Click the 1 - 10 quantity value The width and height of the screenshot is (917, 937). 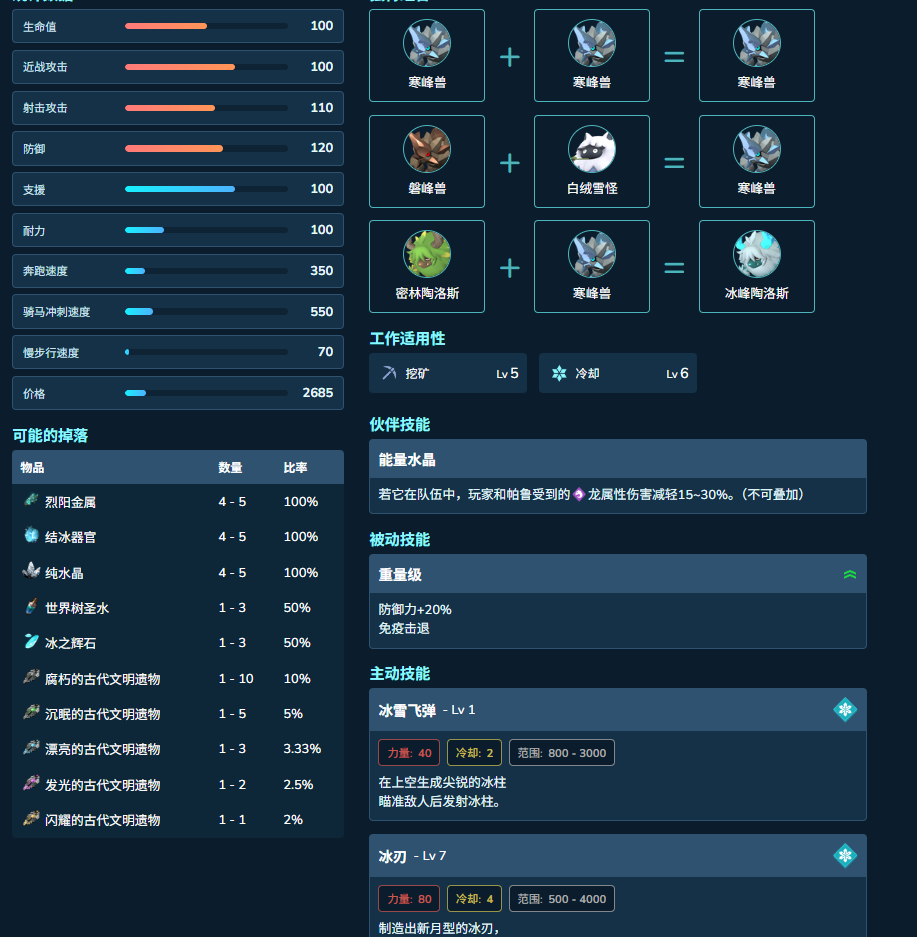pyautogui.click(x=236, y=679)
